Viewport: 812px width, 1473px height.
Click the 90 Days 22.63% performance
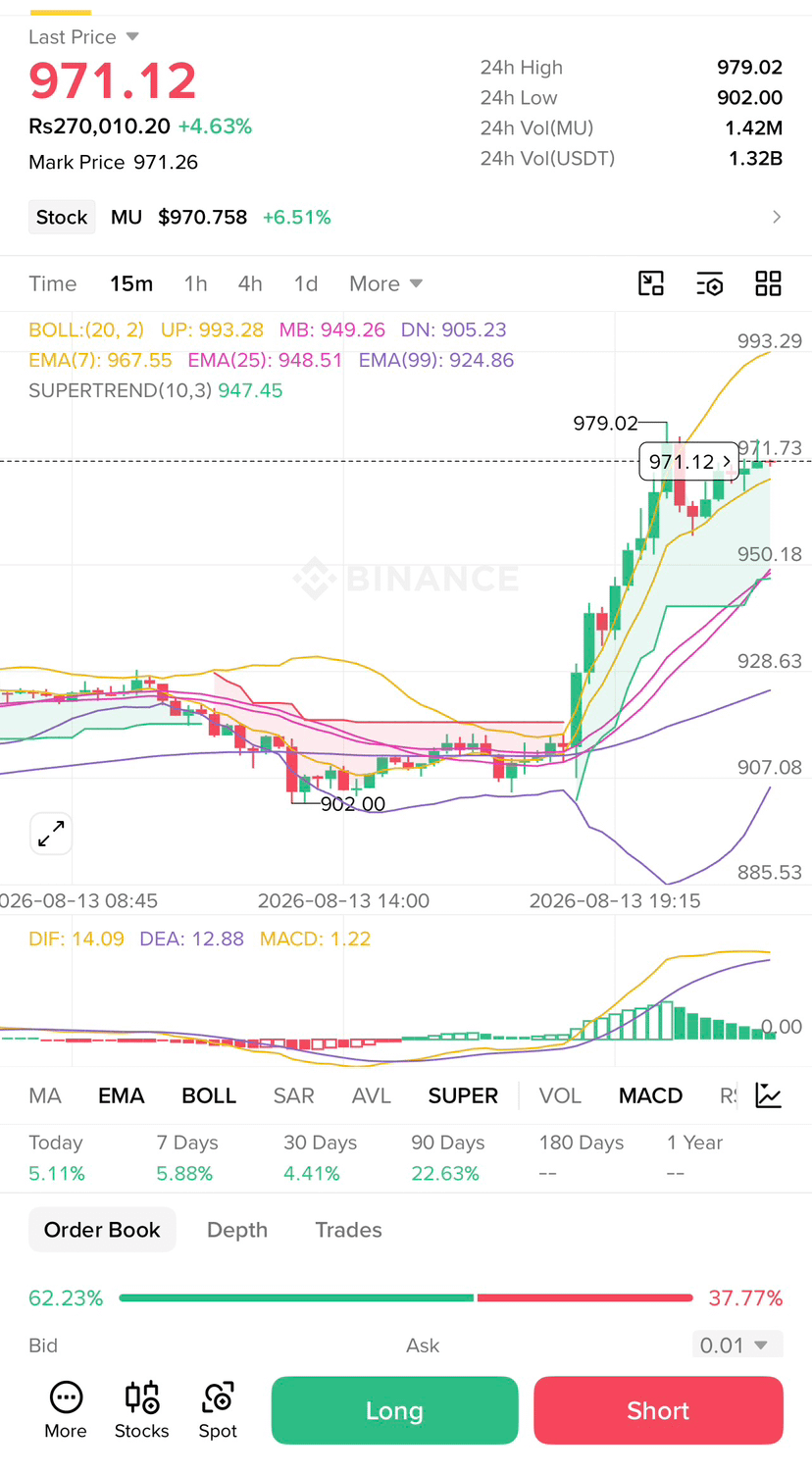pos(448,1157)
